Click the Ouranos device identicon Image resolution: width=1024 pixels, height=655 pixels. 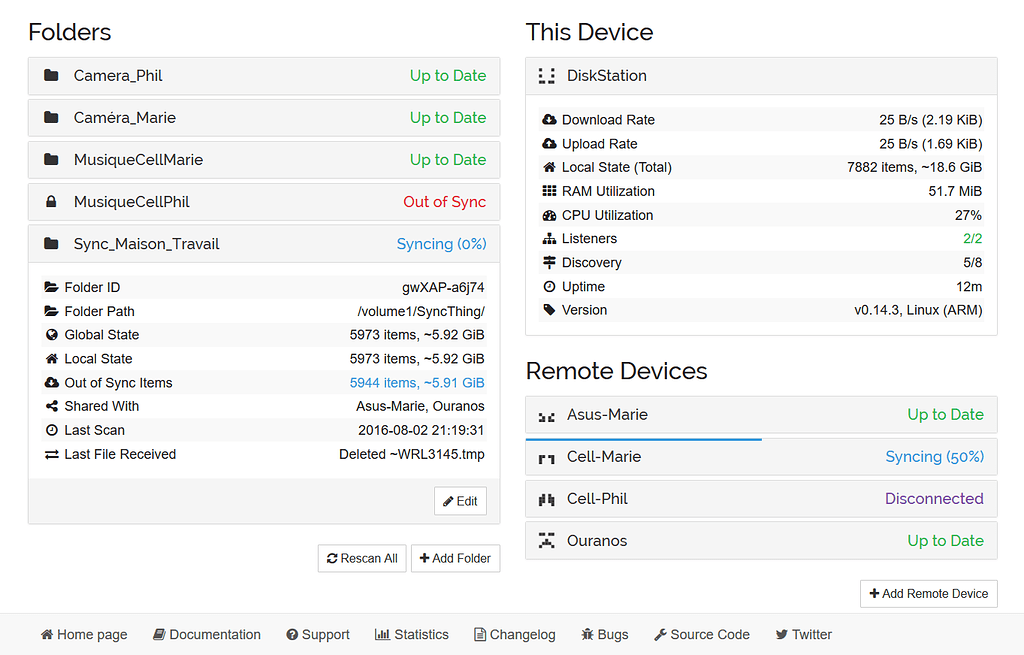tap(546, 541)
